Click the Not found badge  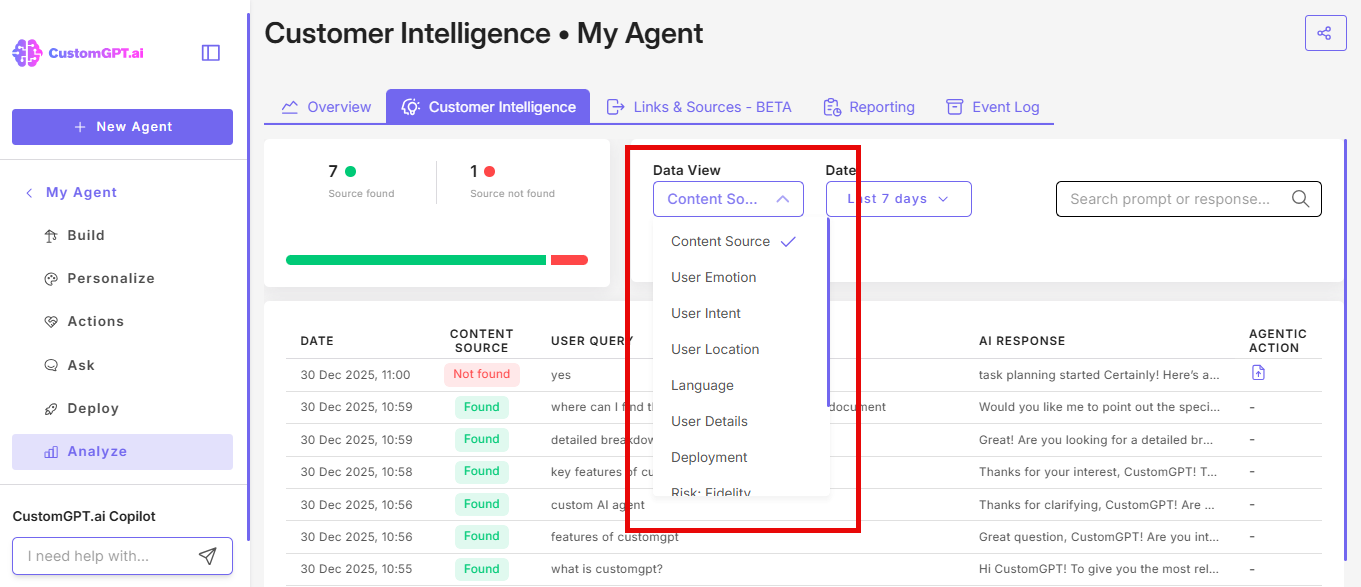[482, 374]
